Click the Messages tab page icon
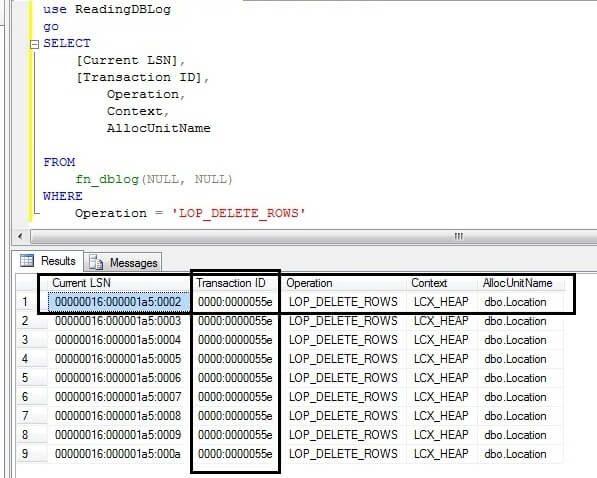 click(x=96, y=262)
